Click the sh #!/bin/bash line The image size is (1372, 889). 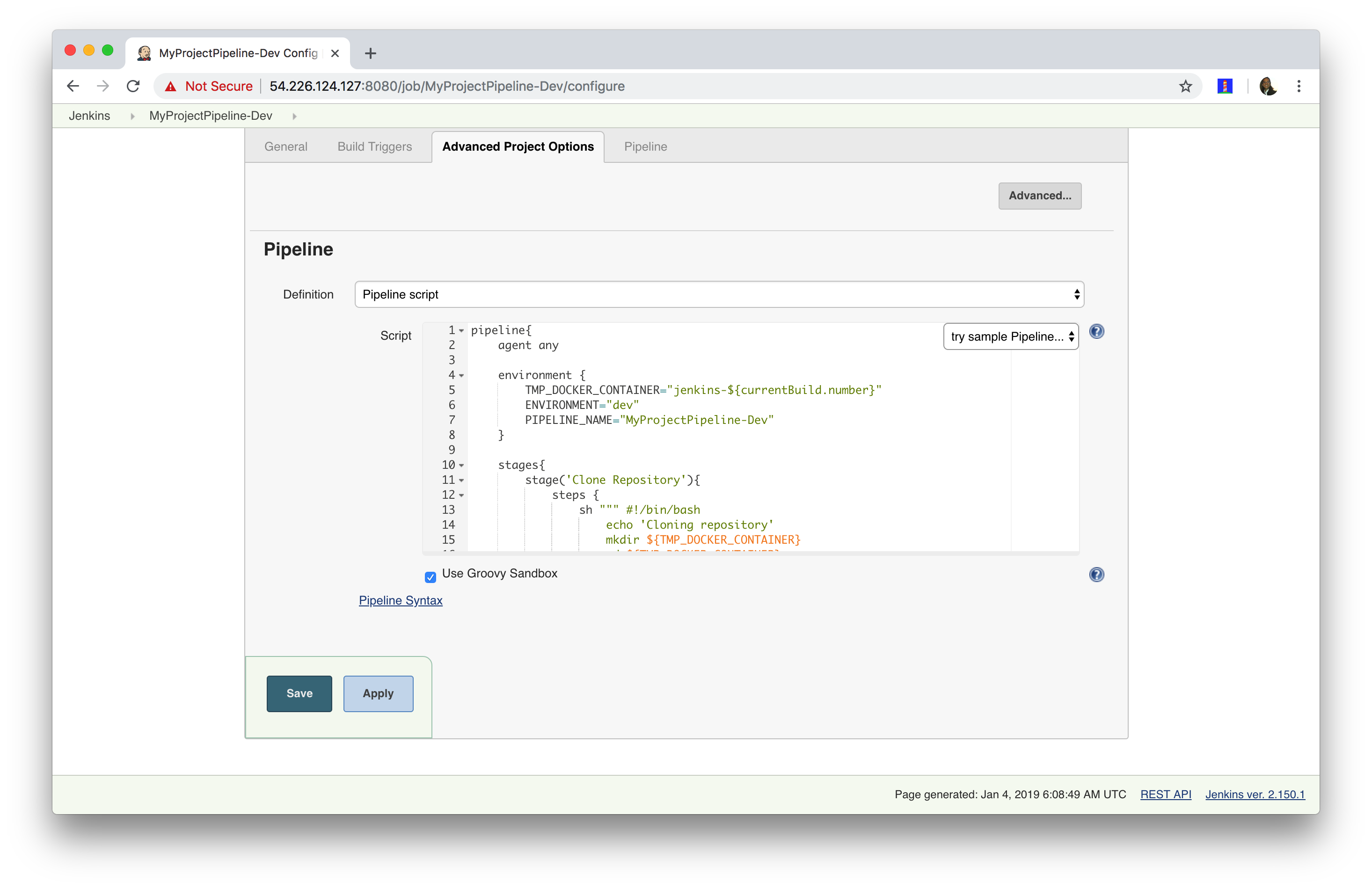[639, 511]
